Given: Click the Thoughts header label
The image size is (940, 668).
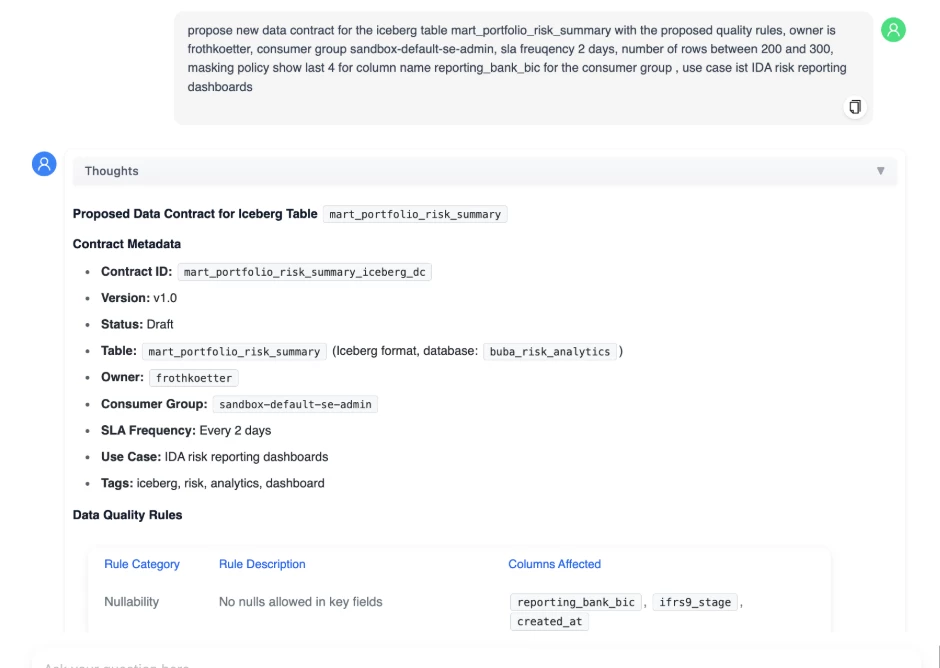Looking at the screenshot, I should (112, 171).
